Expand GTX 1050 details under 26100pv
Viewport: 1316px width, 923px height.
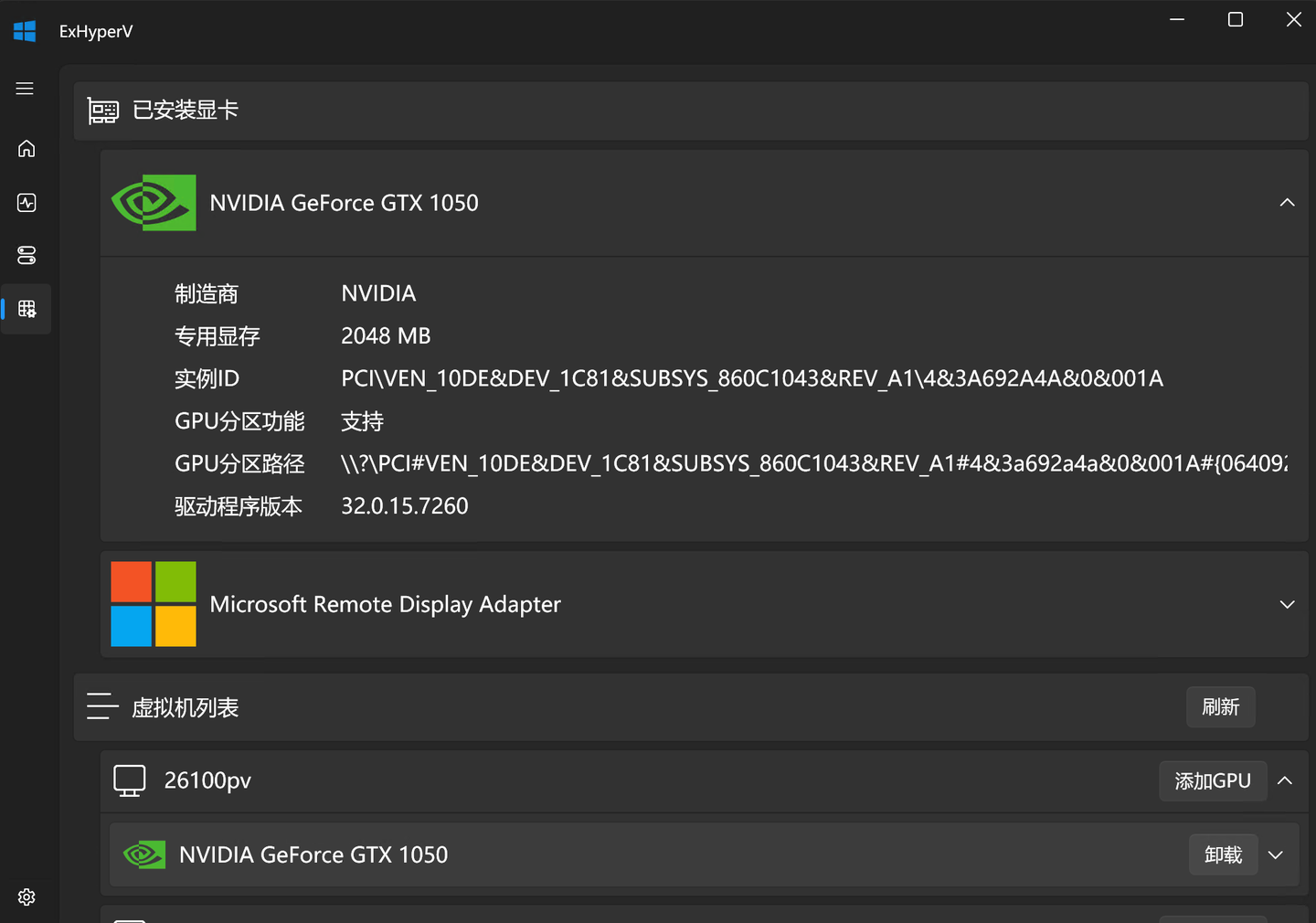(1275, 854)
